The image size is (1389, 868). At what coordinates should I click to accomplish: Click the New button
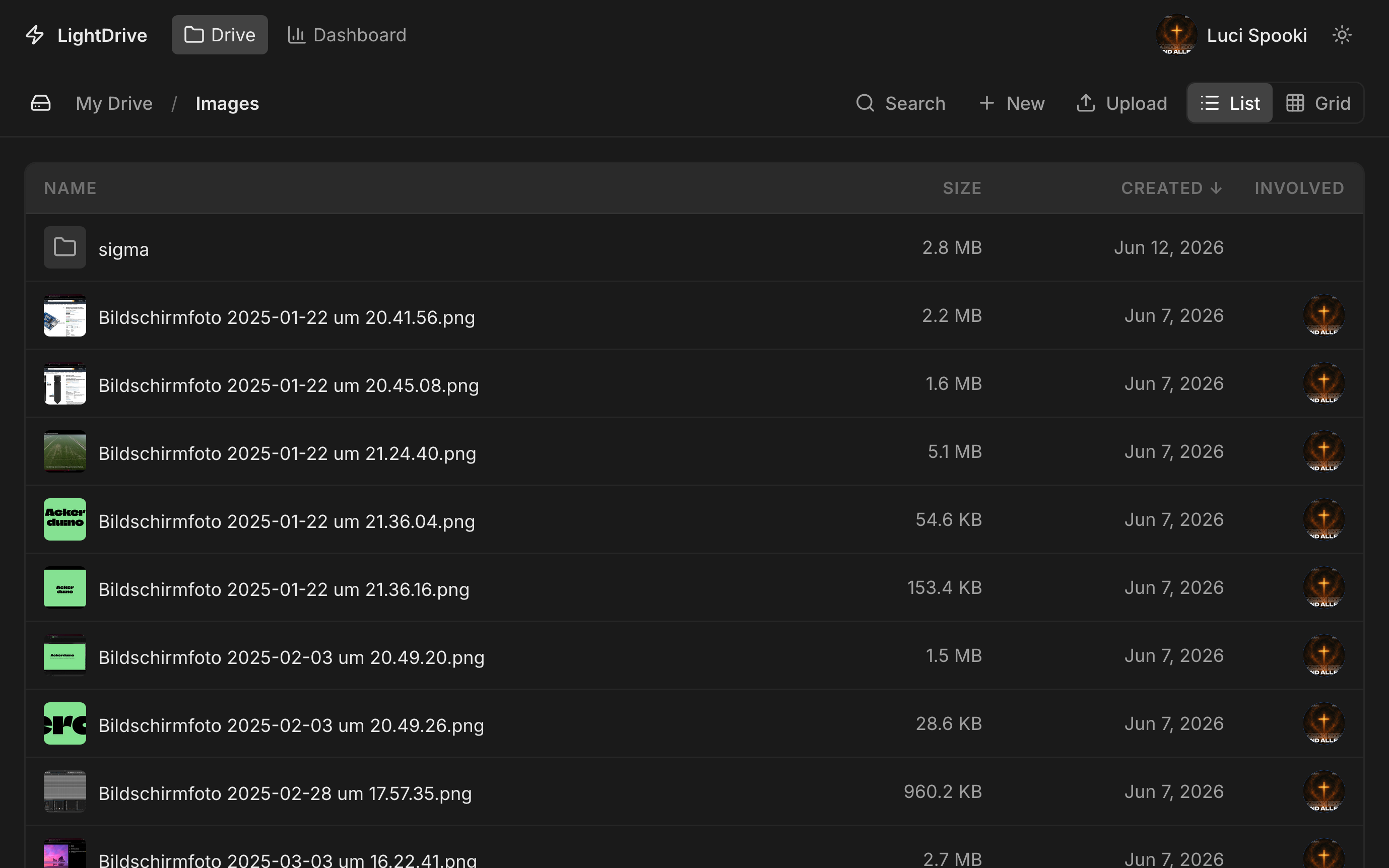pos(1011,103)
